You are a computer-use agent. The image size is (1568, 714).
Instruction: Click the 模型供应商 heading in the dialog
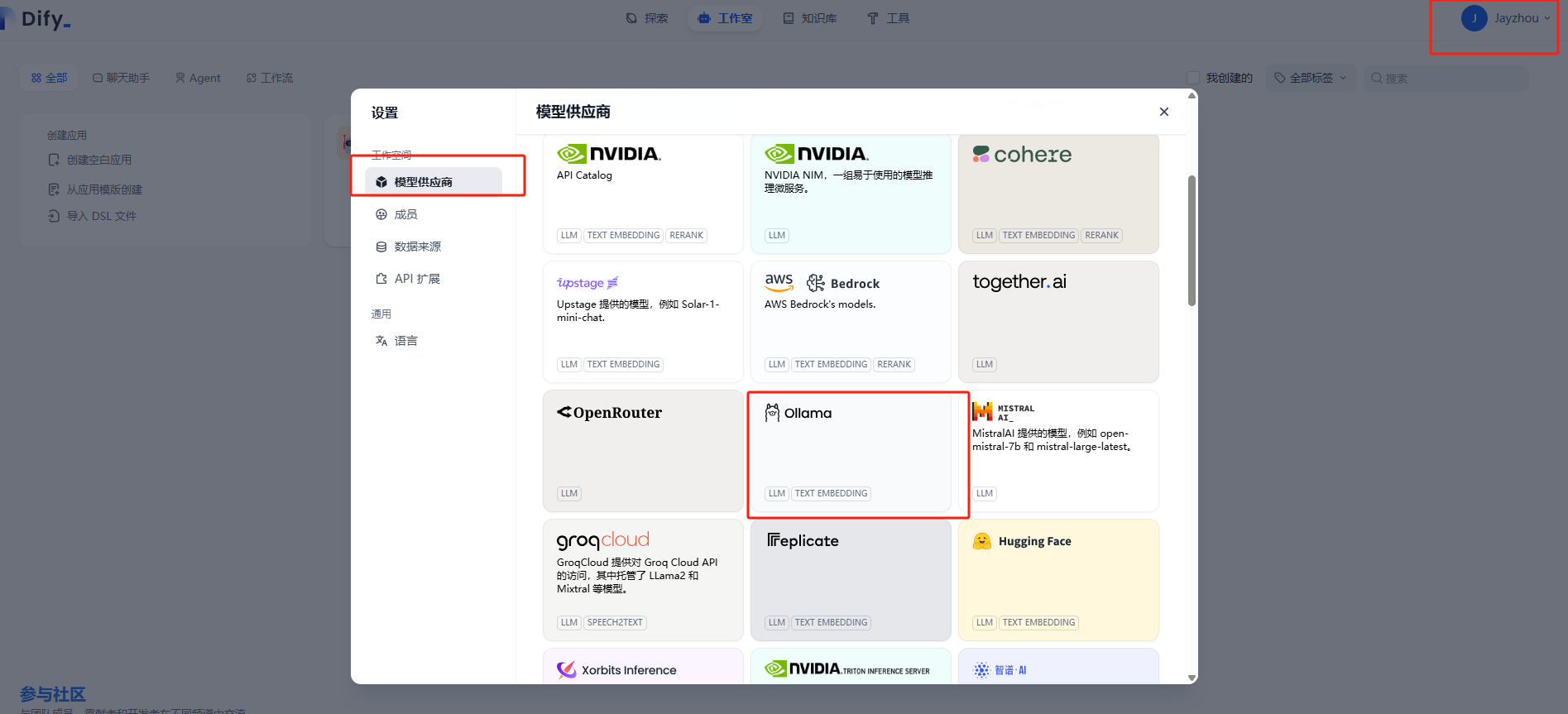pyautogui.click(x=573, y=112)
